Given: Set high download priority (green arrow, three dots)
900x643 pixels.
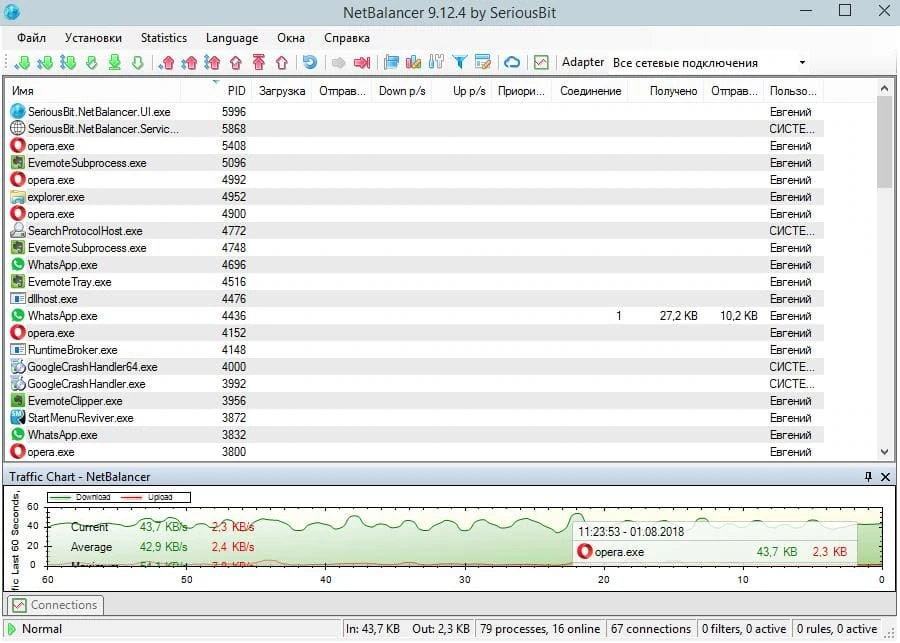Looking at the screenshot, I should tap(68, 62).
